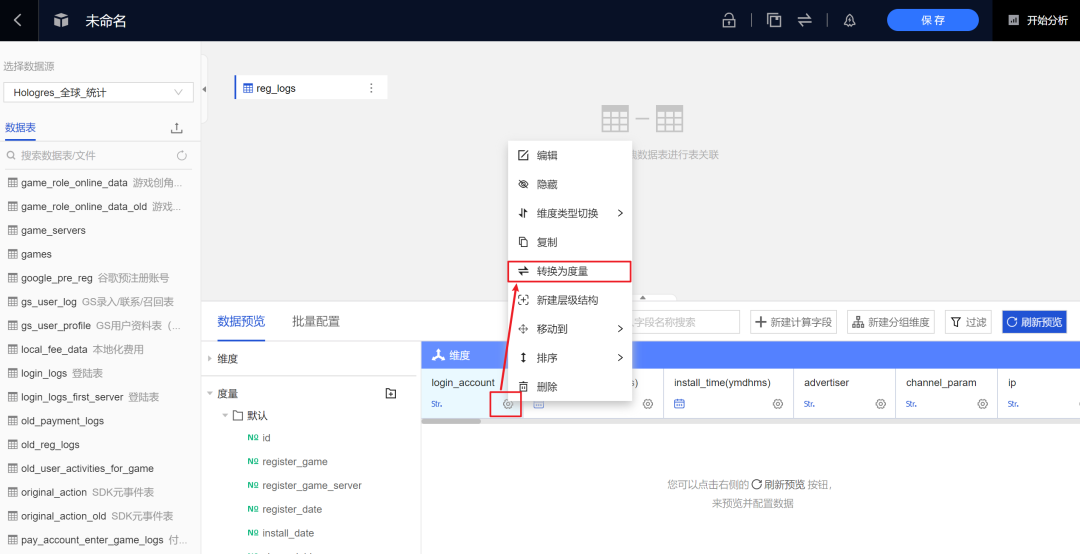Click calendar type icon under install_time(ymdhms)
Viewport: 1080px width, 554px height.
(679, 404)
